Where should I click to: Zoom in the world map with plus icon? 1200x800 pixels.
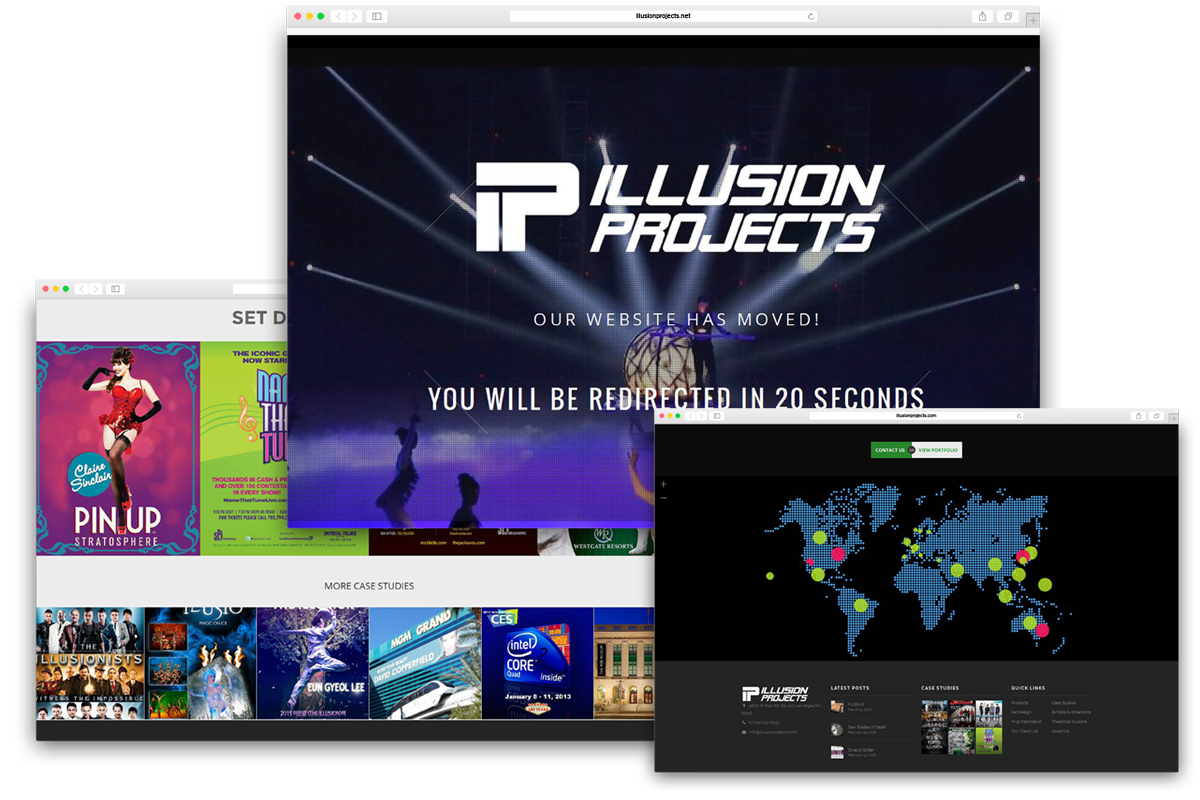663,485
